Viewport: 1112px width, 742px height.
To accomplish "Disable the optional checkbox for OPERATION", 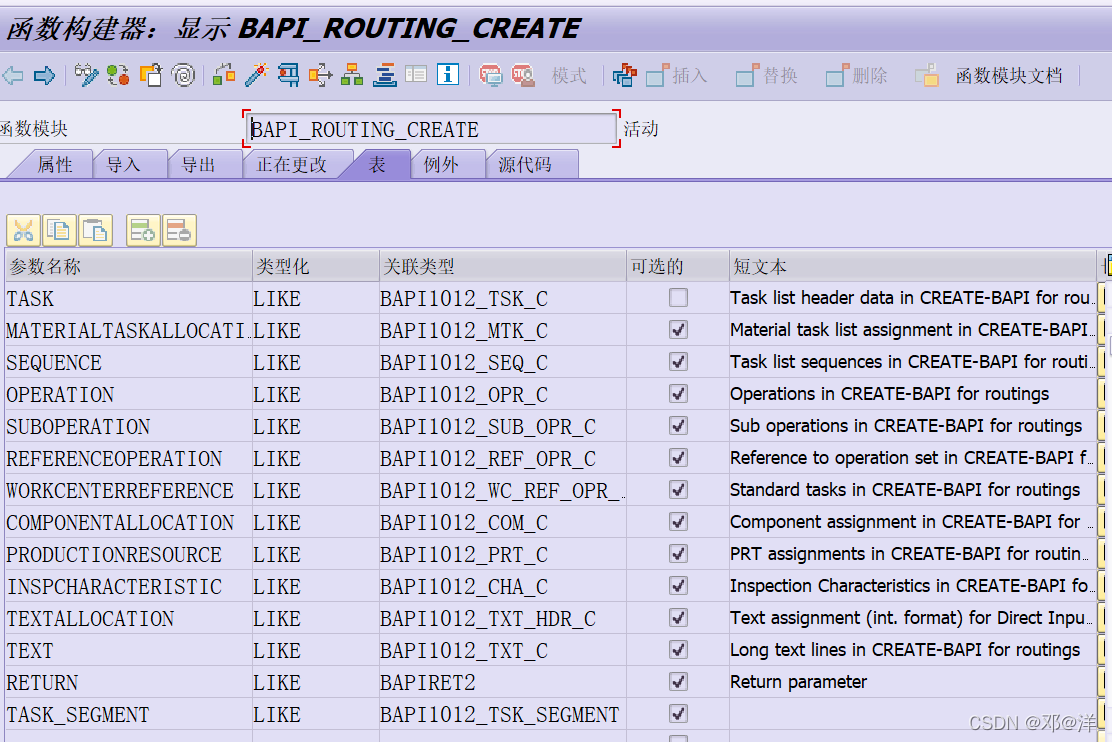I will point(676,395).
